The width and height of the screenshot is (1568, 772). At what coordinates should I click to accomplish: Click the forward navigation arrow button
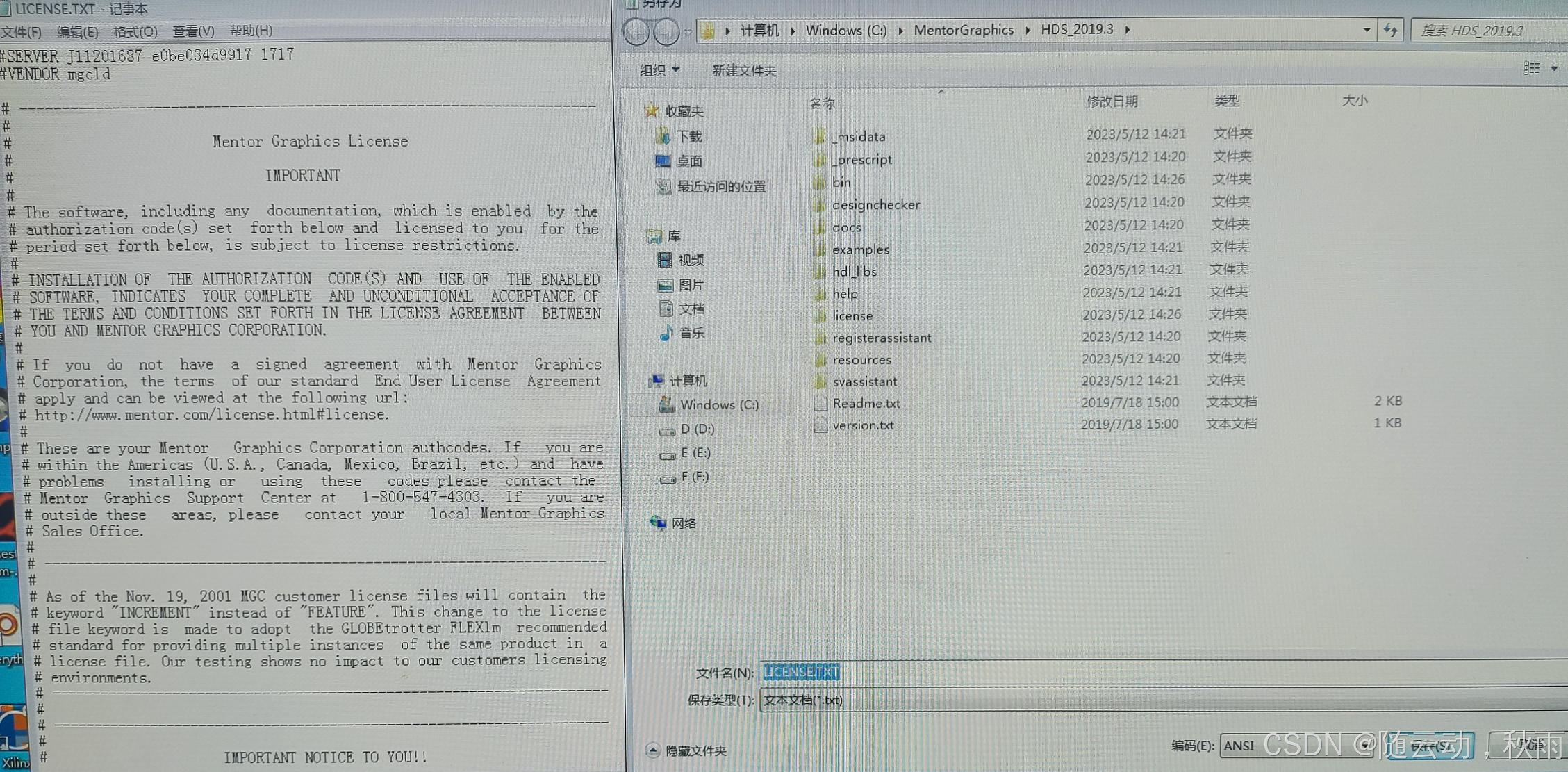(x=666, y=32)
